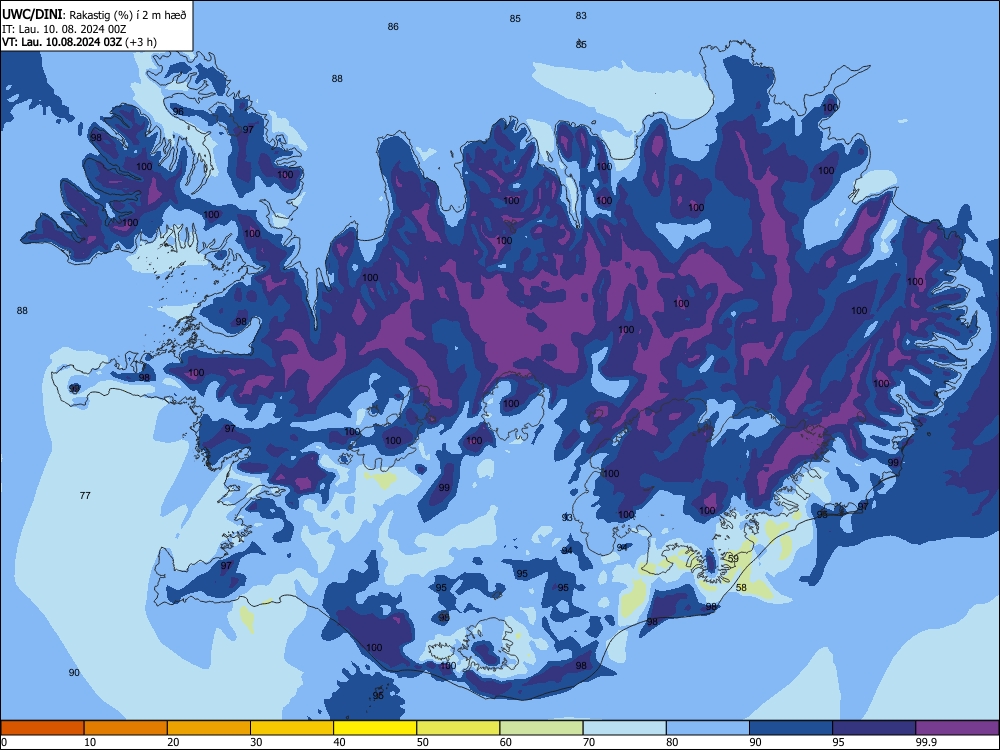This screenshot has height=750, width=1000.
Task: Select the '20' legend tick label
Action: click(x=173, y=742)
